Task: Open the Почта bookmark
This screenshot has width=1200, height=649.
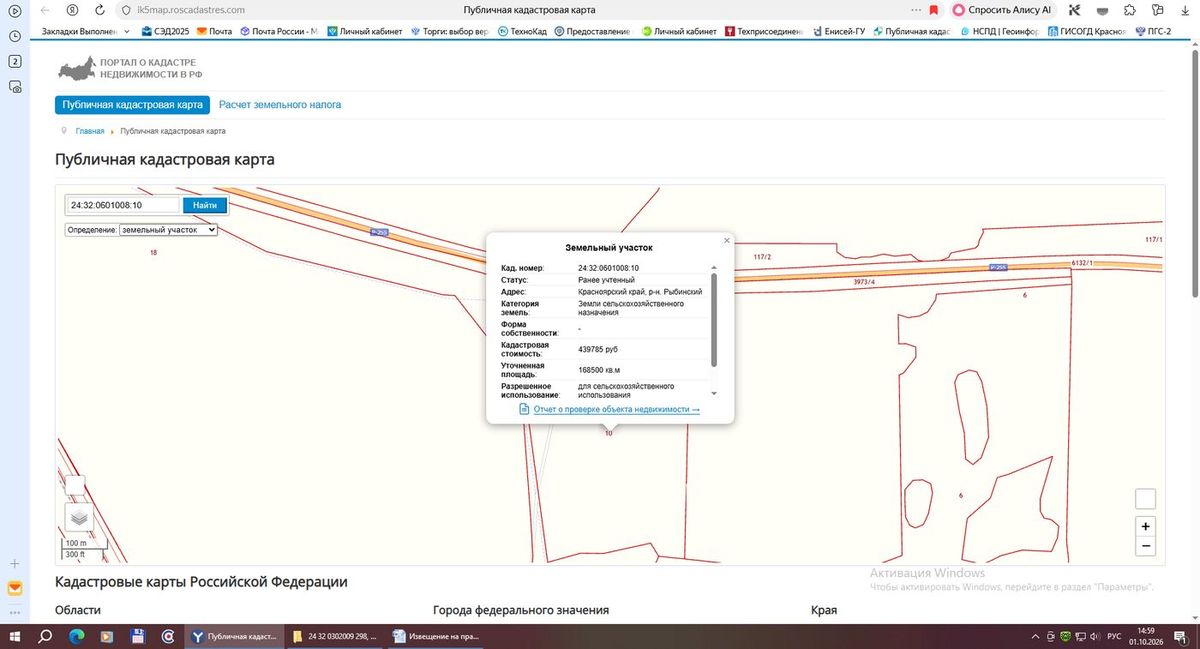Action: pyautogui.click(x=214, y=31)
